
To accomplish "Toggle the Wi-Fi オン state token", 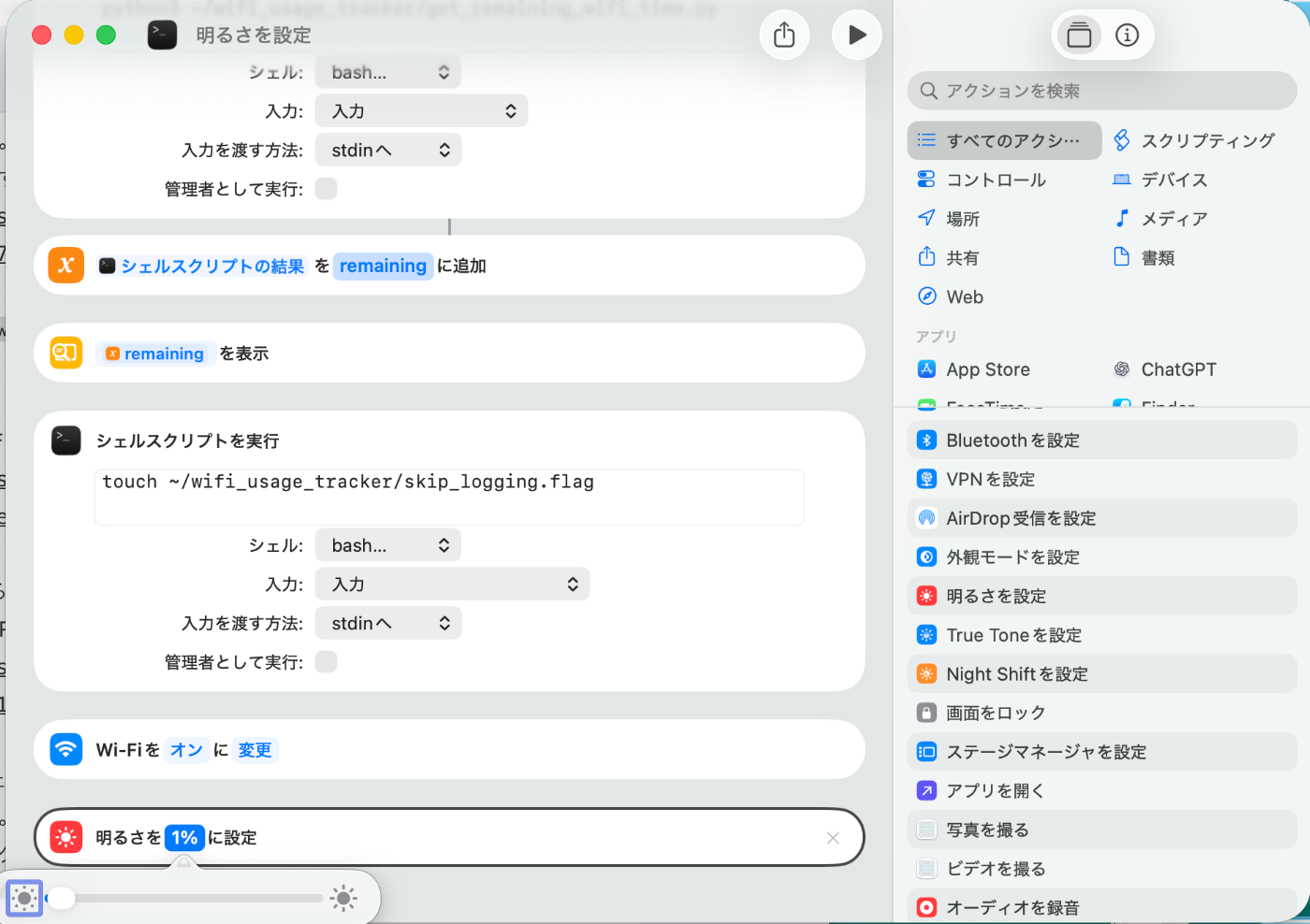I will [x=186, y=750].
